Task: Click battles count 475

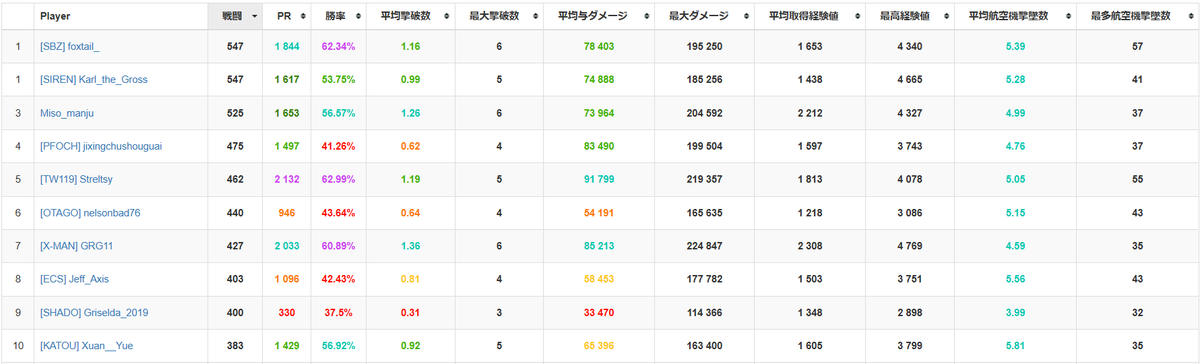Action: pos(236,146)
